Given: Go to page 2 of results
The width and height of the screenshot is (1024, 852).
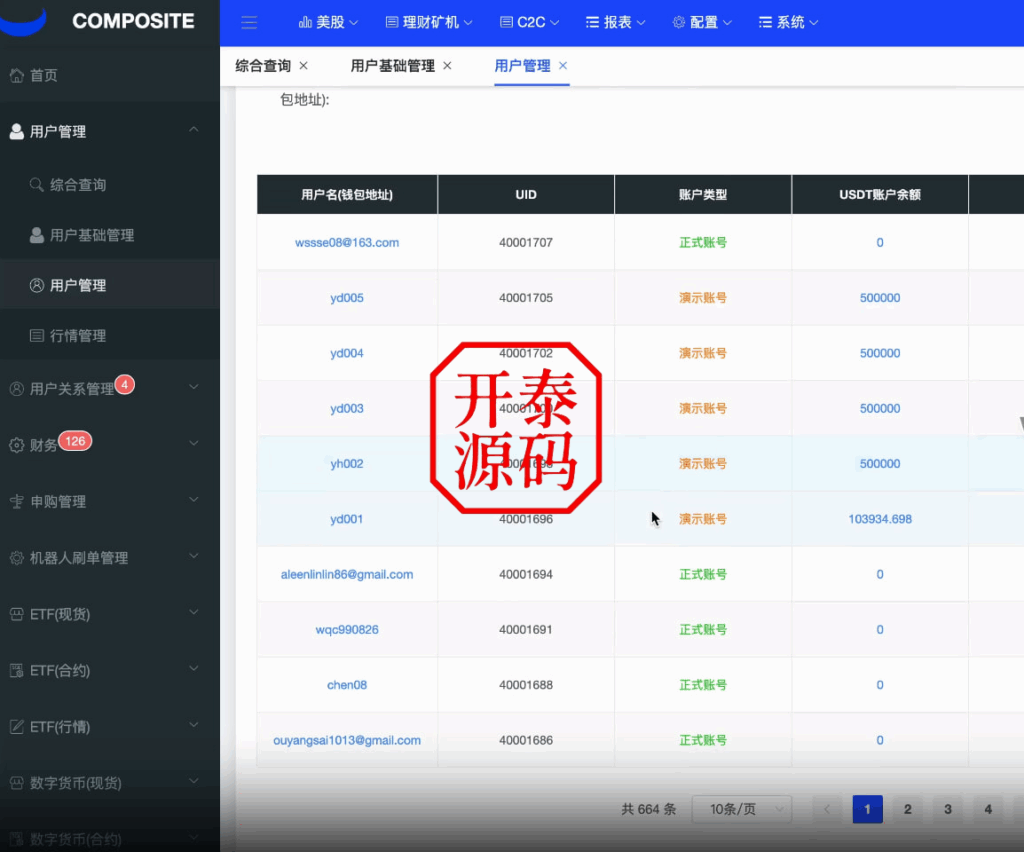Looking at the screenshot, I should pyautogui.click(x=908, y=810).
